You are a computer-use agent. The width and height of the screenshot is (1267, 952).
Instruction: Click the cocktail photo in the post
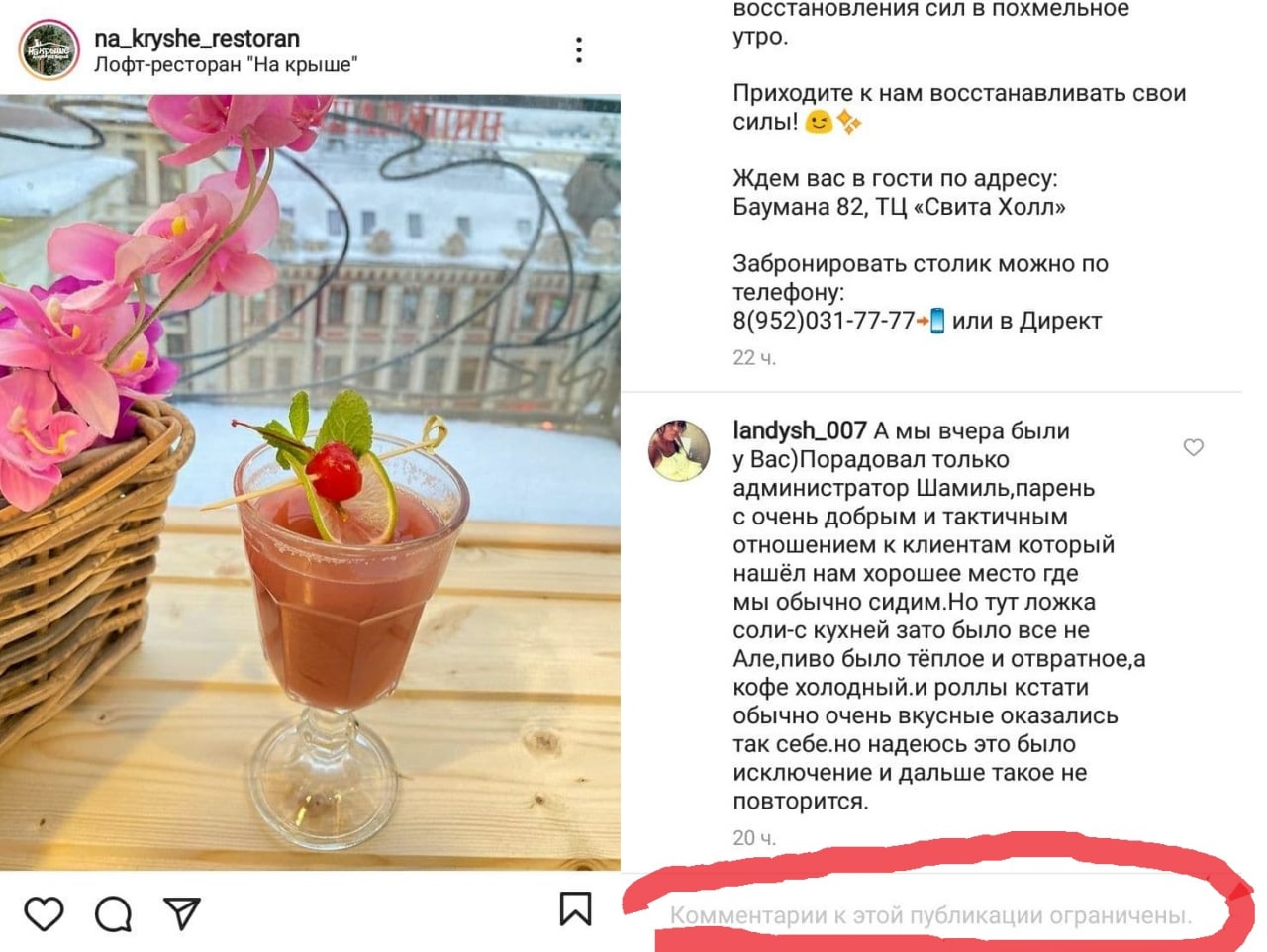coord(310,483)
